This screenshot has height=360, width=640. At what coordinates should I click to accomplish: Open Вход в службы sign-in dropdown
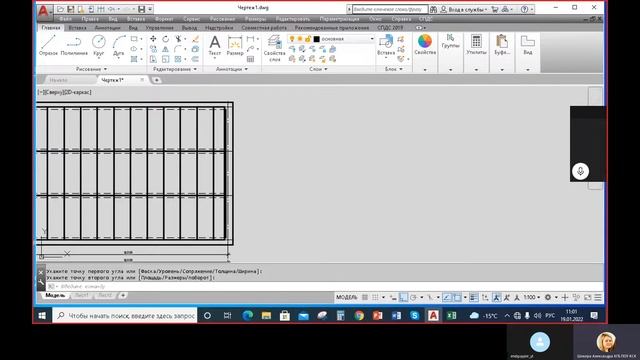click(x=464, y=9)
